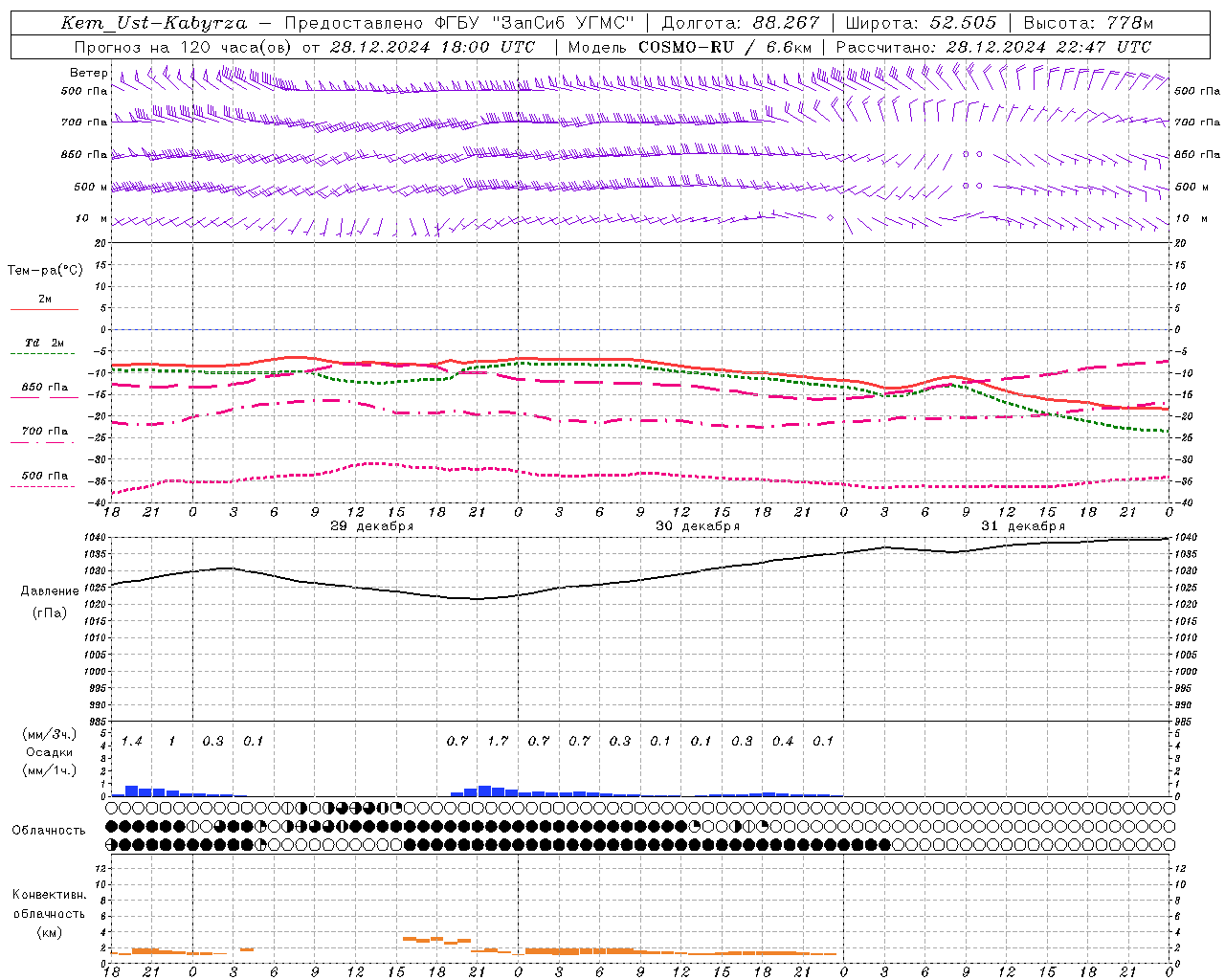Click the 0.4 precipitation total value
Image resolution: width=1225 pixels, height=980 pixels.
coord(783,742)
